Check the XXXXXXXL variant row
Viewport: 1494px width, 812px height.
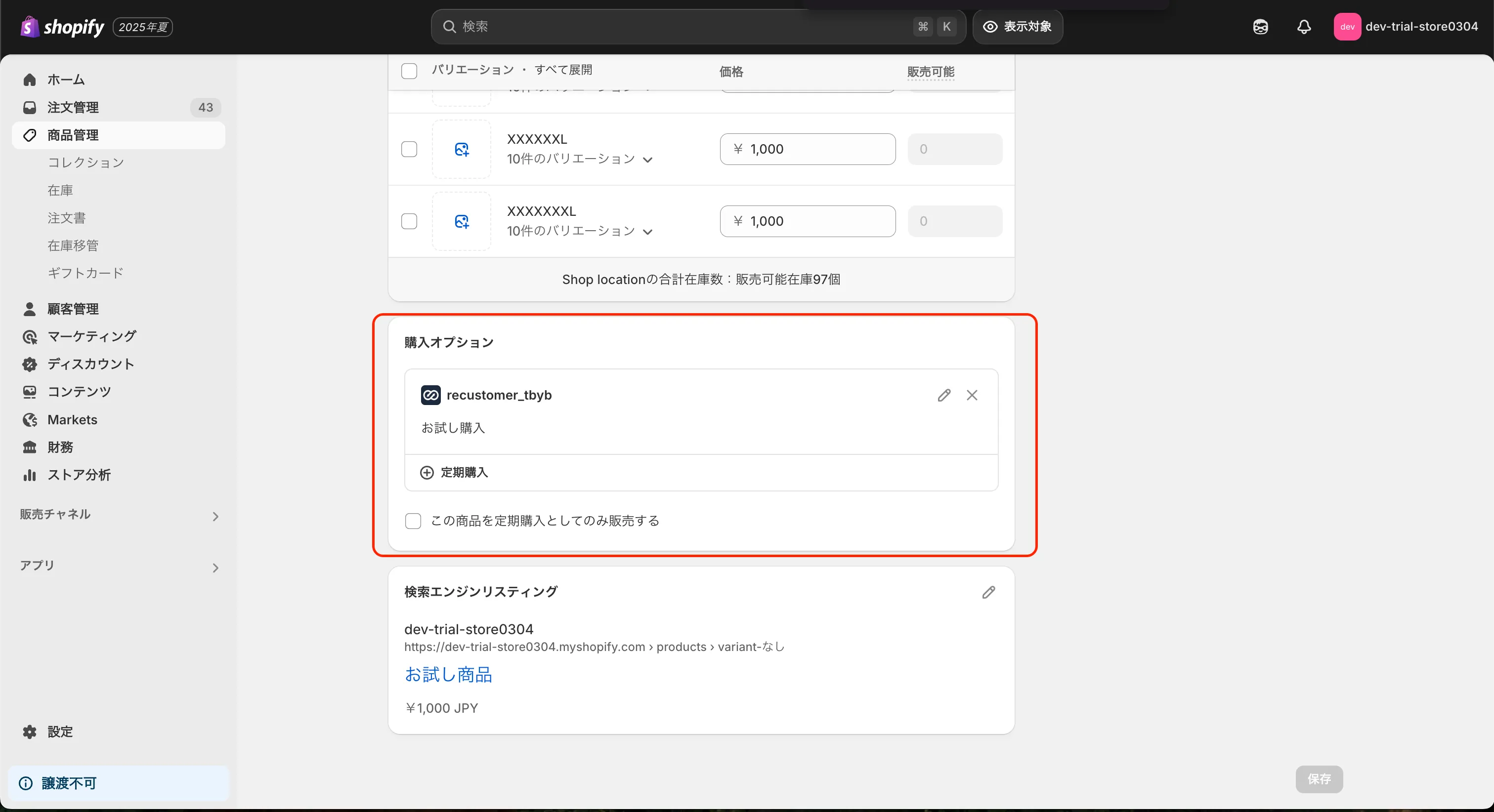(x=410, y=221)
